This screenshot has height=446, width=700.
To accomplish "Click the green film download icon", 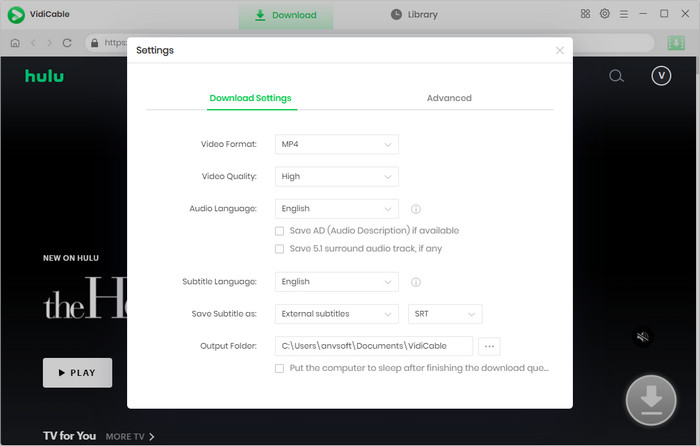I will 676,43.
